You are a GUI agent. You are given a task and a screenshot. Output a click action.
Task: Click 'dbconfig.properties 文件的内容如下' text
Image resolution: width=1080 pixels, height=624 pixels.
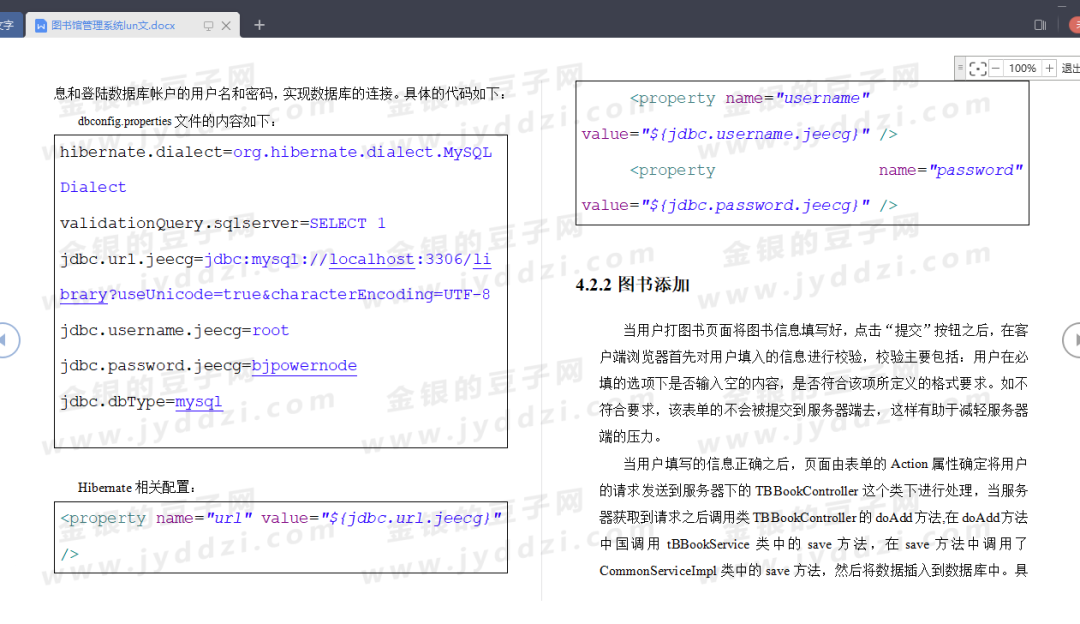pos(177,122)
